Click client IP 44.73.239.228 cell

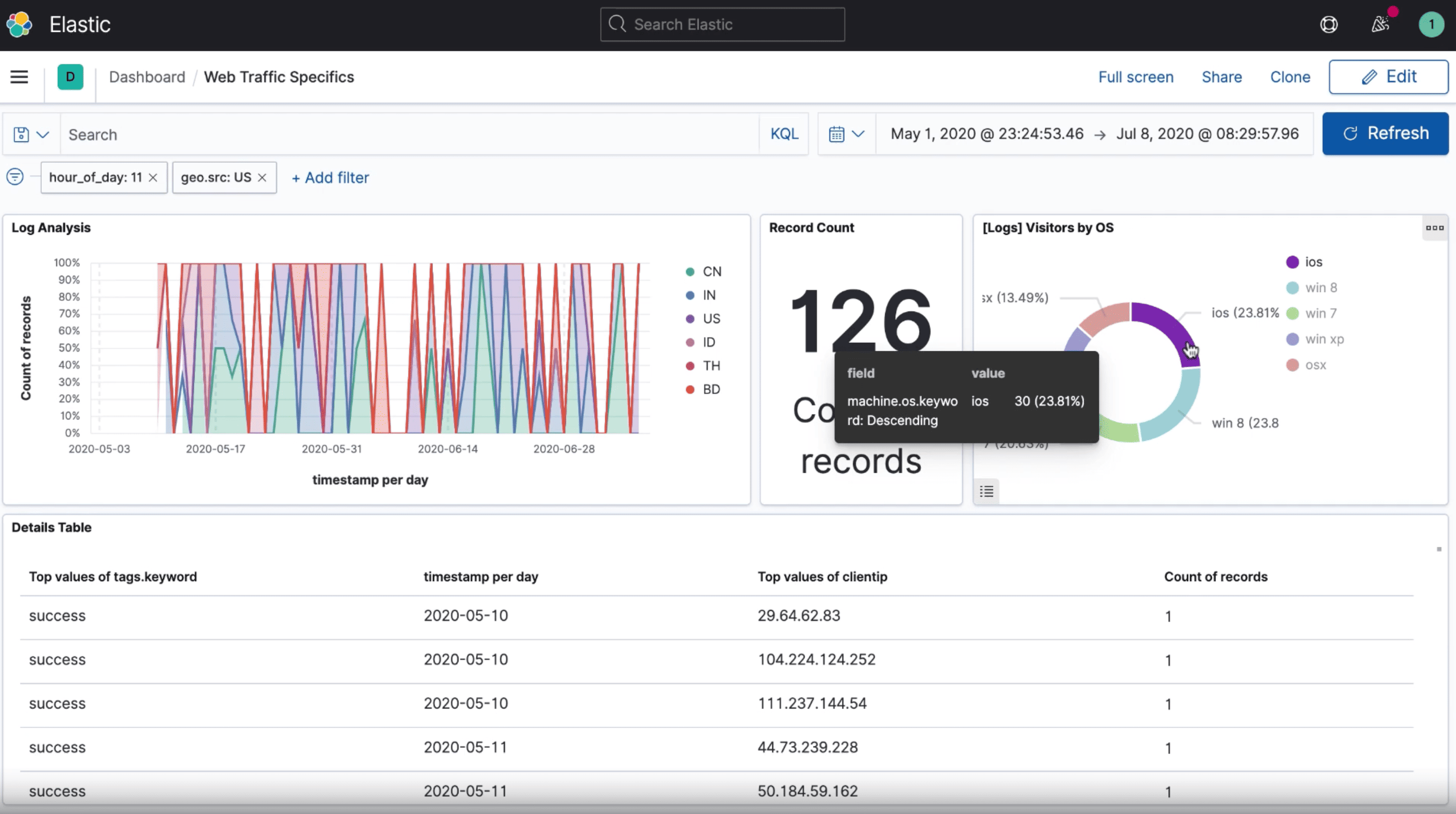808,747
